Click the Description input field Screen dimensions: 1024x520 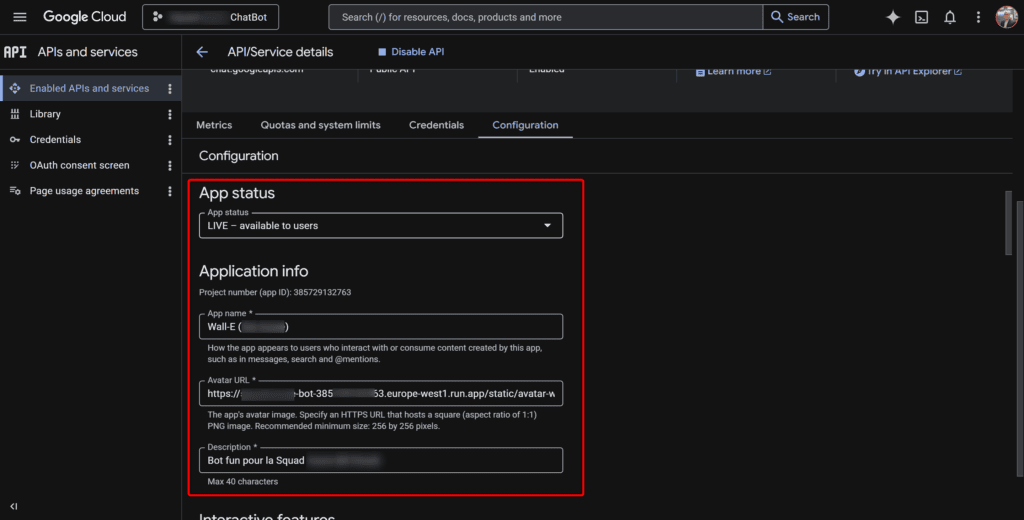[x=381, y=460]
